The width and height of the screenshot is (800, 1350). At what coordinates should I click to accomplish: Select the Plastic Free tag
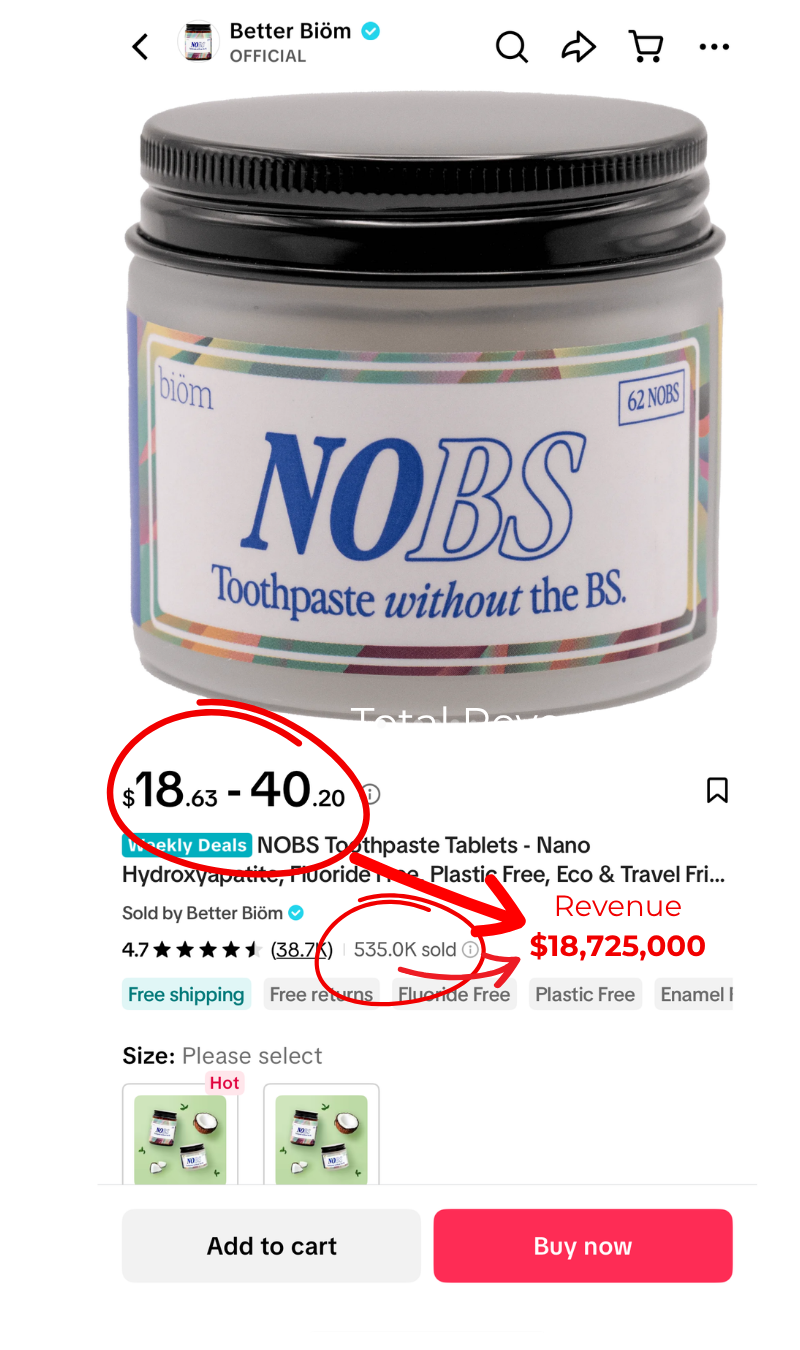pyautogui.click(x=585, y=994)
